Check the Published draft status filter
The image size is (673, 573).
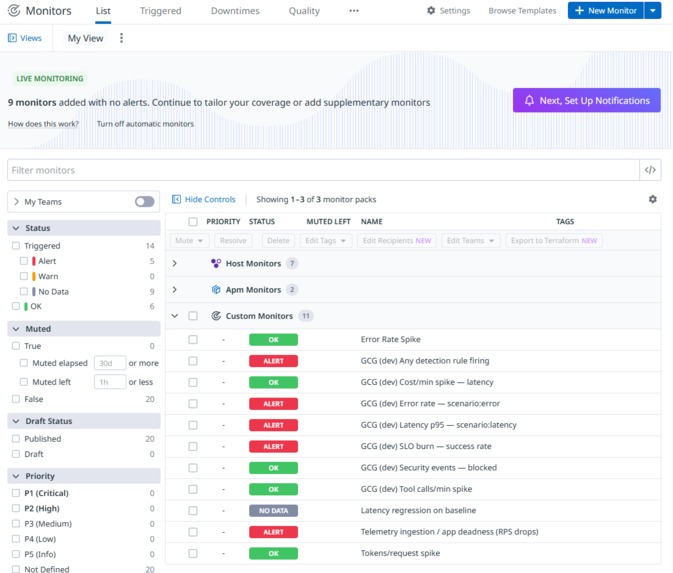click(x=16, y=439)
